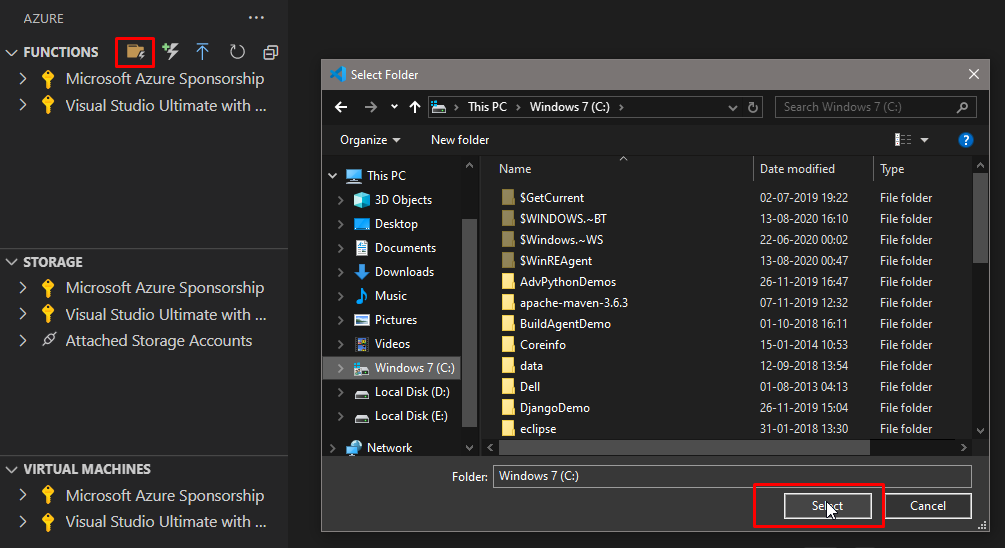Select the DjangoDemo folder
The height and width of the screenshot is (548, 1005).
(x=554, y=408)
